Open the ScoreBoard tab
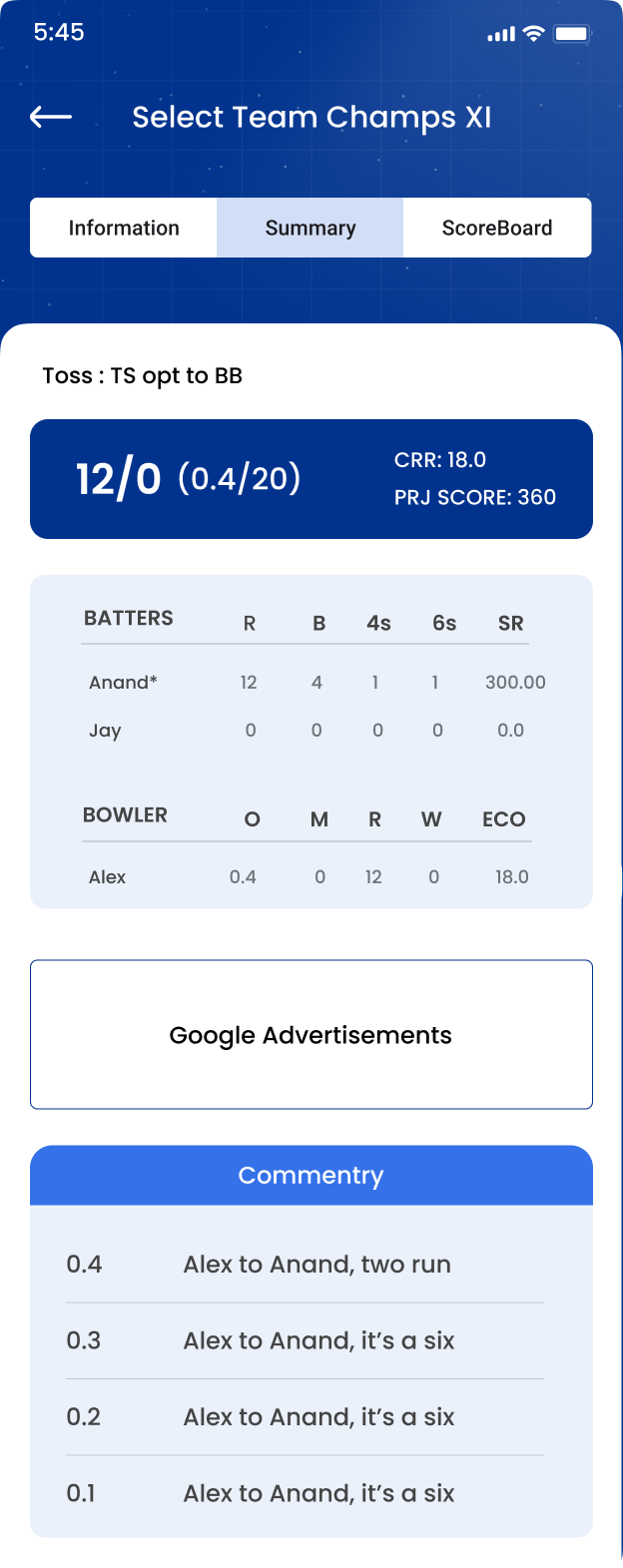Screen dimensions: 623x1568 coord(496,228)
